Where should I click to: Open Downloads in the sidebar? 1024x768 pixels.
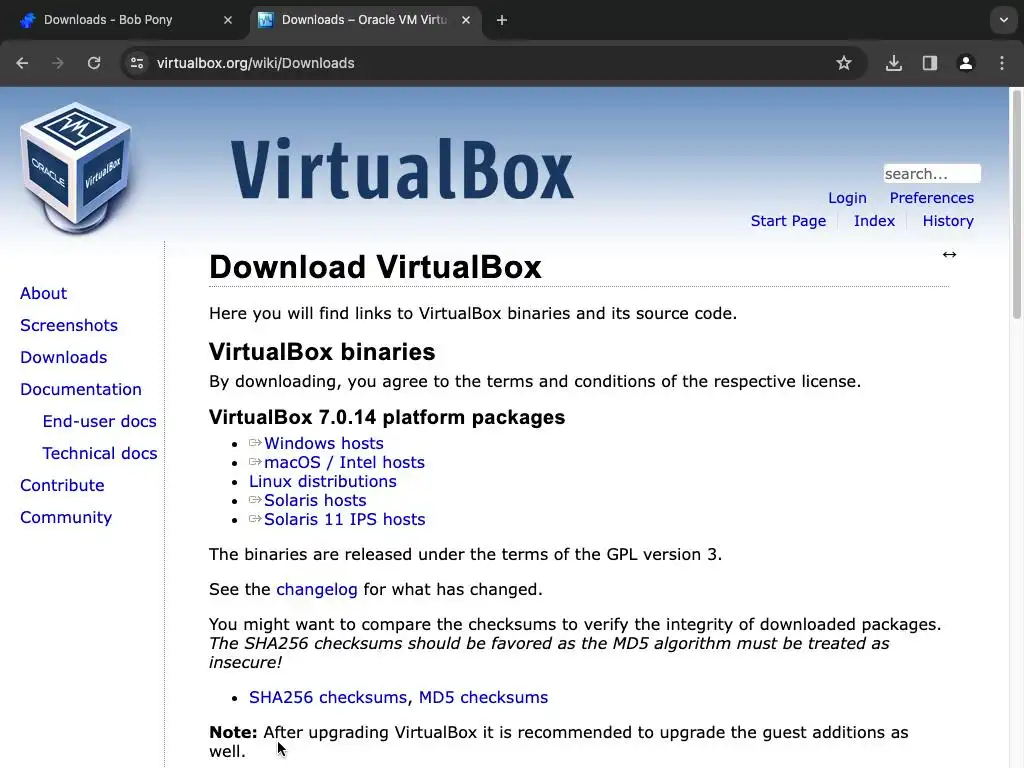(x=63, y=357)
